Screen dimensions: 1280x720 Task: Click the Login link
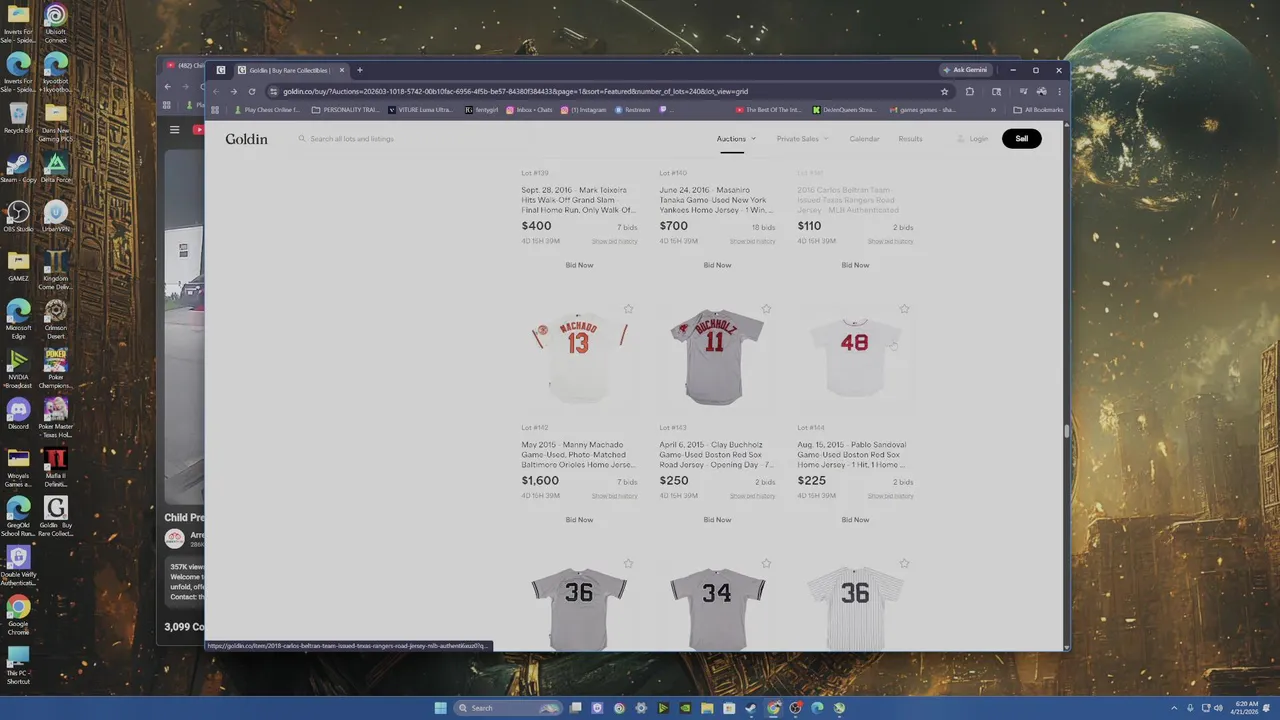[x=973, y=139]
